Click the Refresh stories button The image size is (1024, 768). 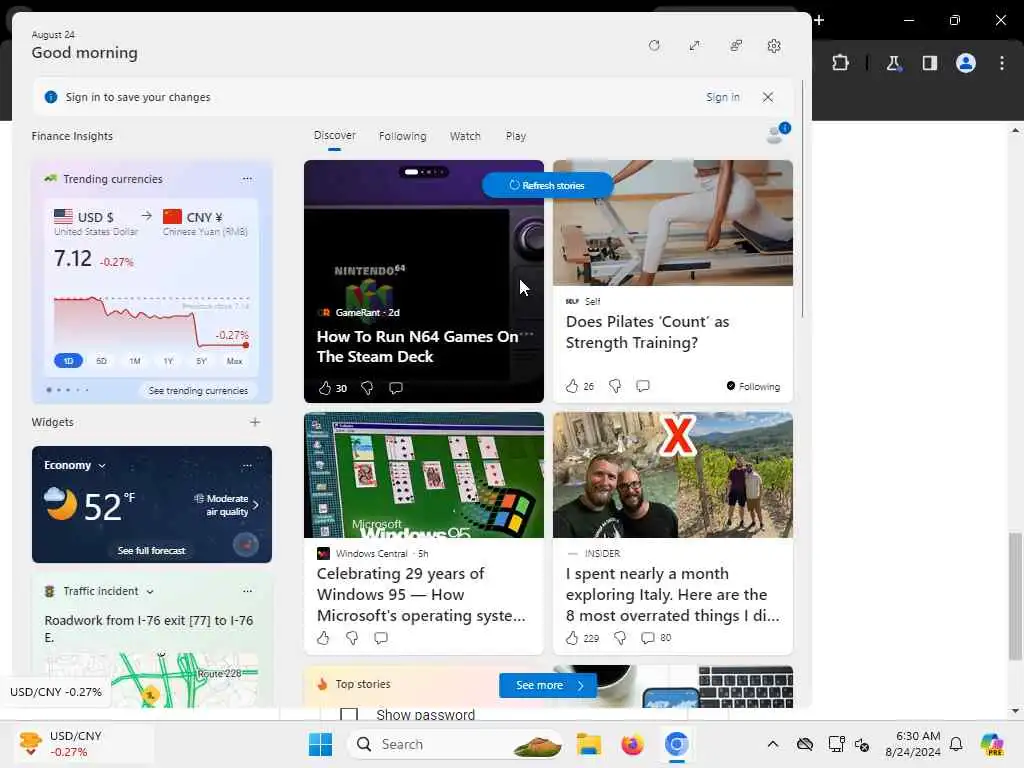pos(547,185)
